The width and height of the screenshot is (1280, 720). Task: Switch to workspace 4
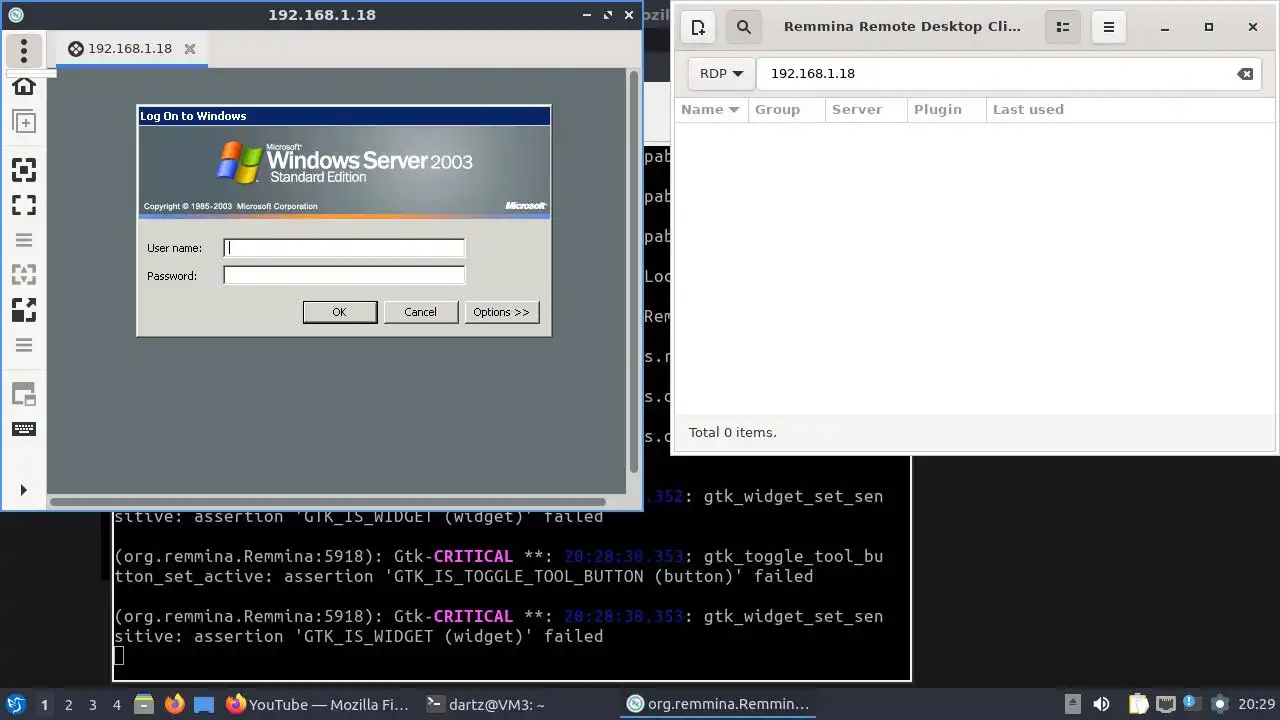116,705
